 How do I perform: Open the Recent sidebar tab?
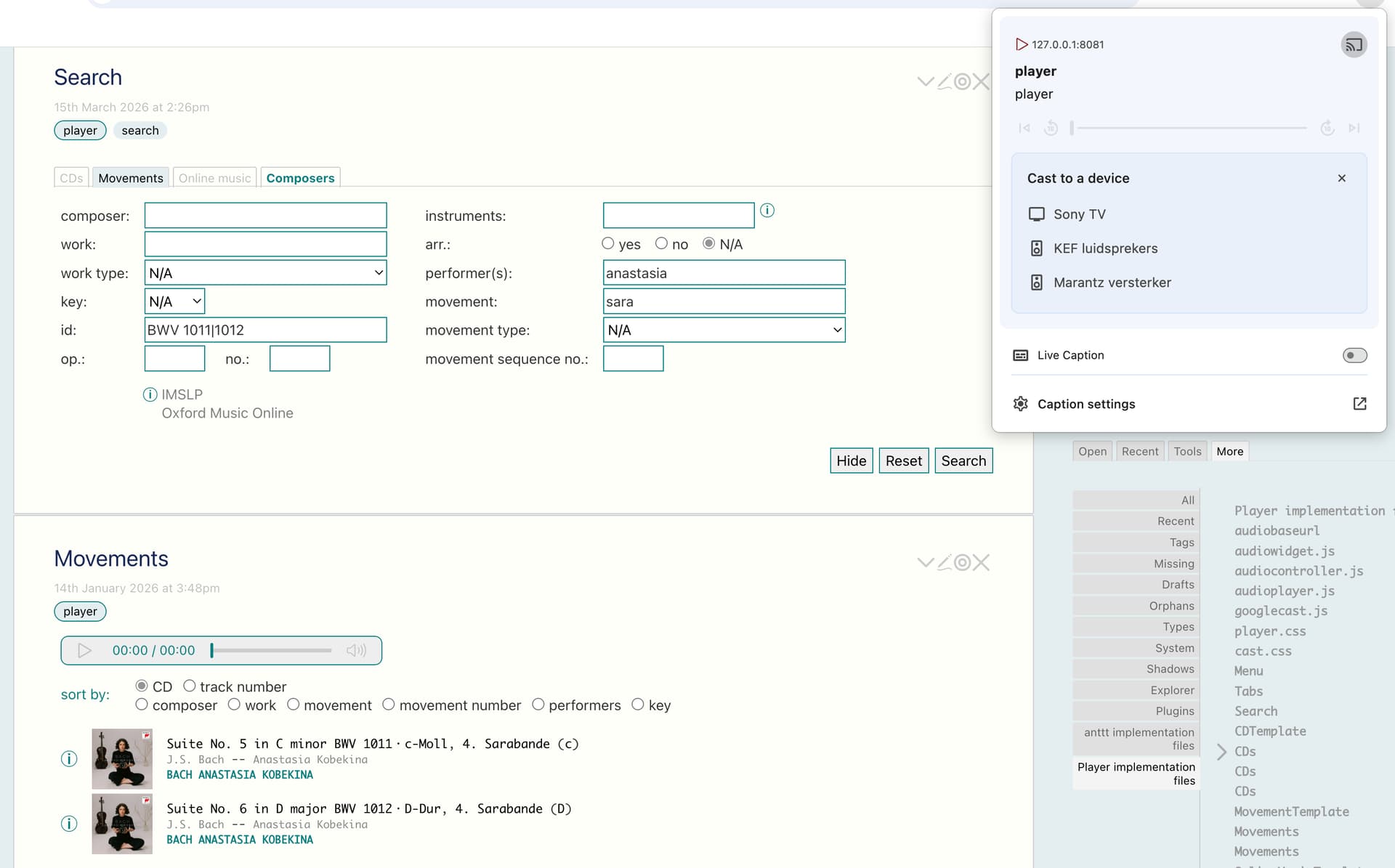click(x=1139, y=451)
